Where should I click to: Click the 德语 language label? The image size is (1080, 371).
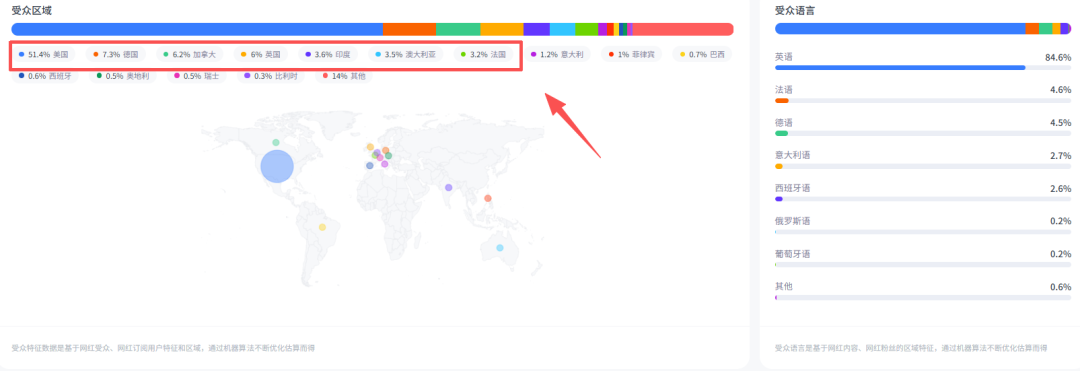click(784, 123)
